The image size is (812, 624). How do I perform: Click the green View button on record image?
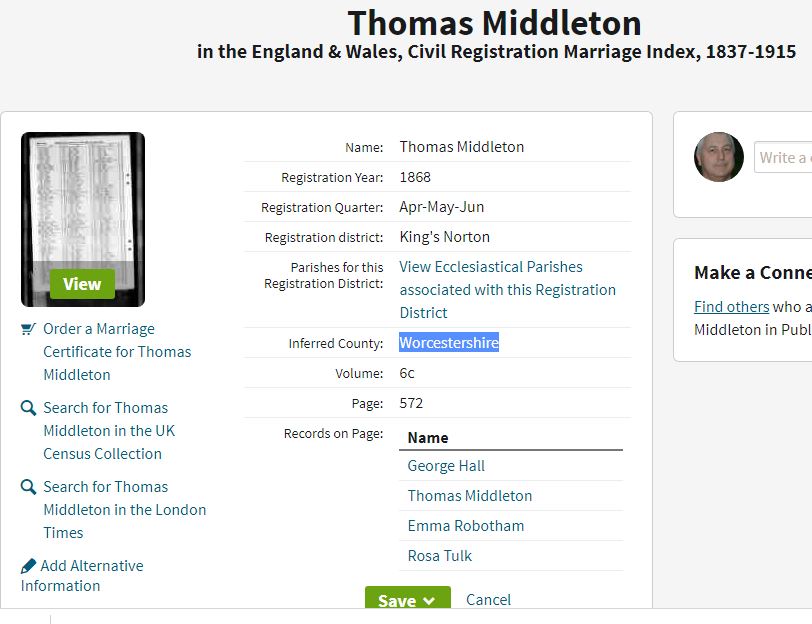(x=82, y=284)
